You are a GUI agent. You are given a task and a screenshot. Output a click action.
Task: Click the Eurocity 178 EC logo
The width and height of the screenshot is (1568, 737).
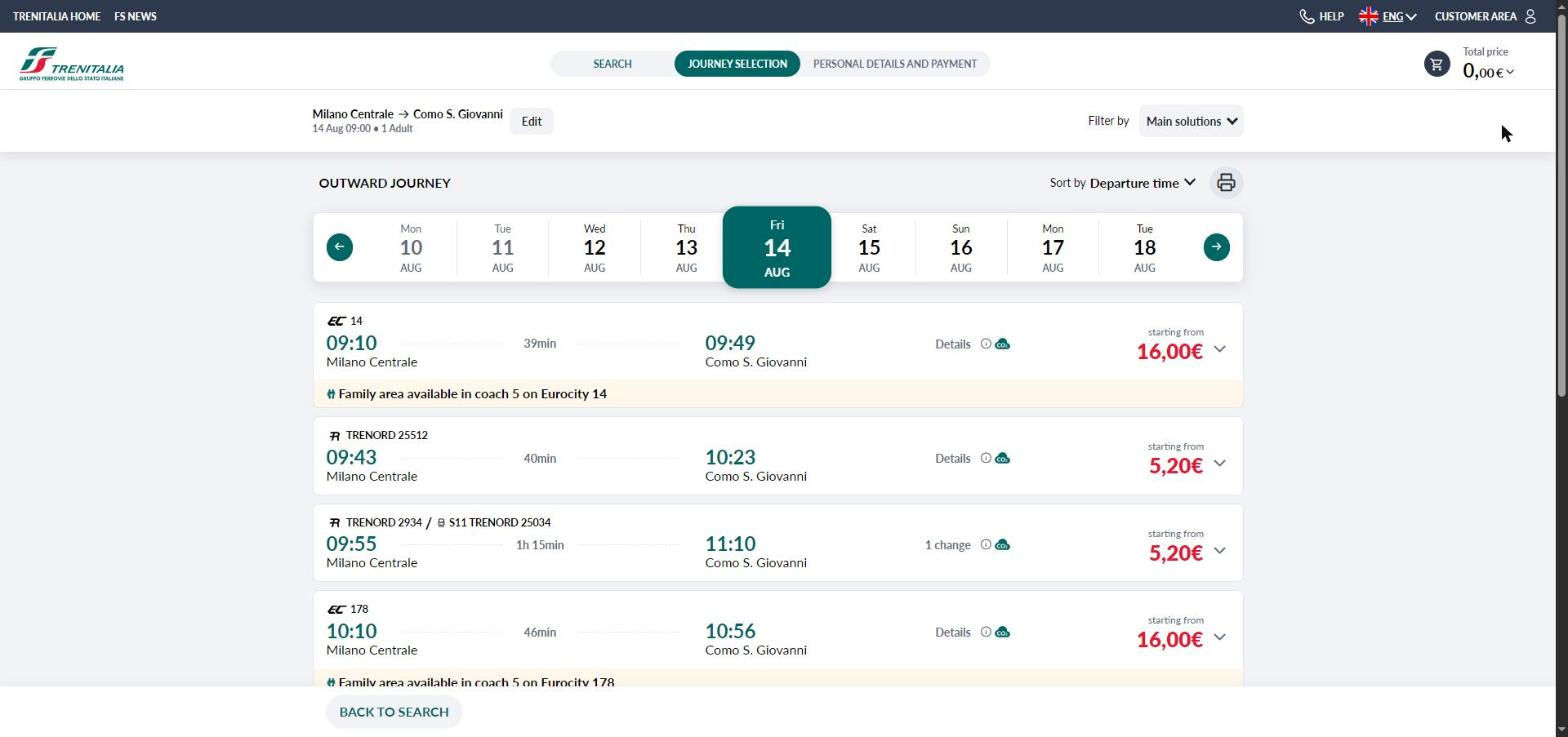click(x=336, y=609)
